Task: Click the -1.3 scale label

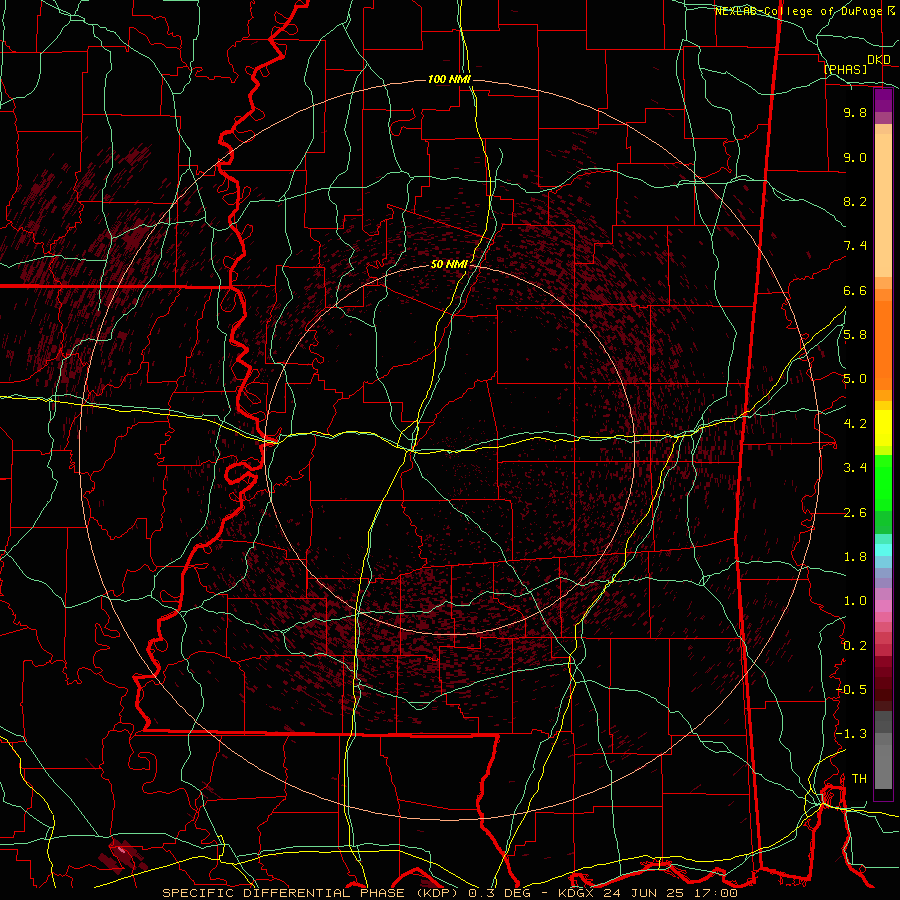Action: 852,734
